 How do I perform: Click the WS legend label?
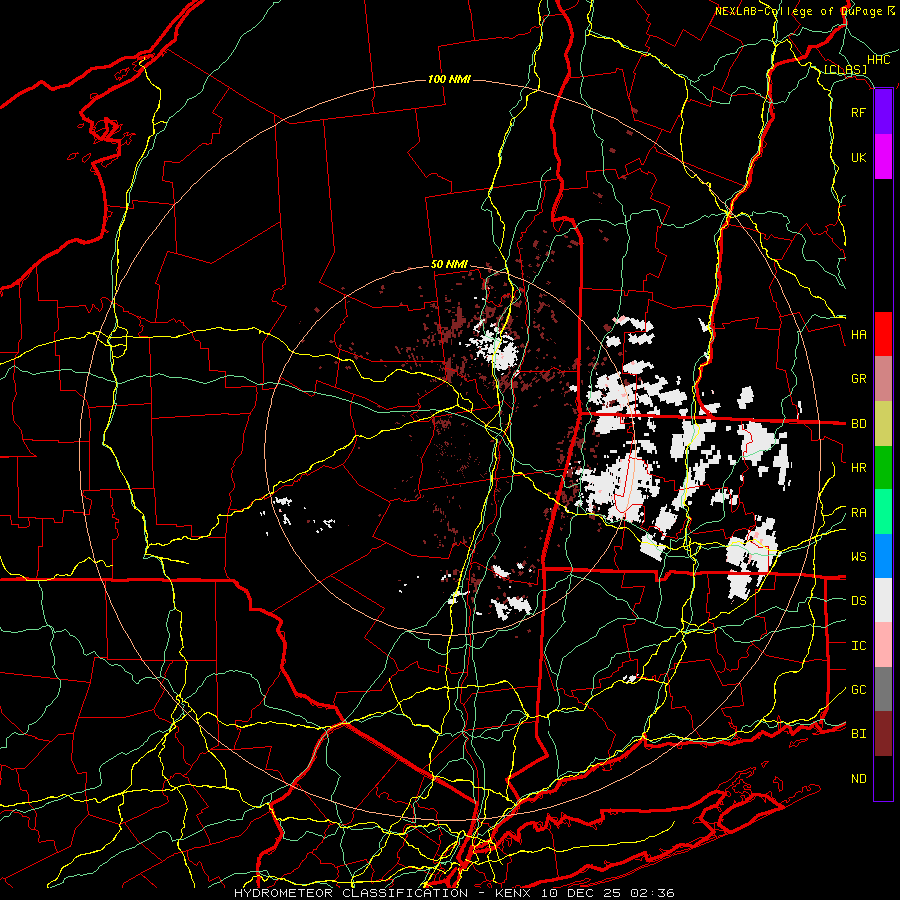858,556
